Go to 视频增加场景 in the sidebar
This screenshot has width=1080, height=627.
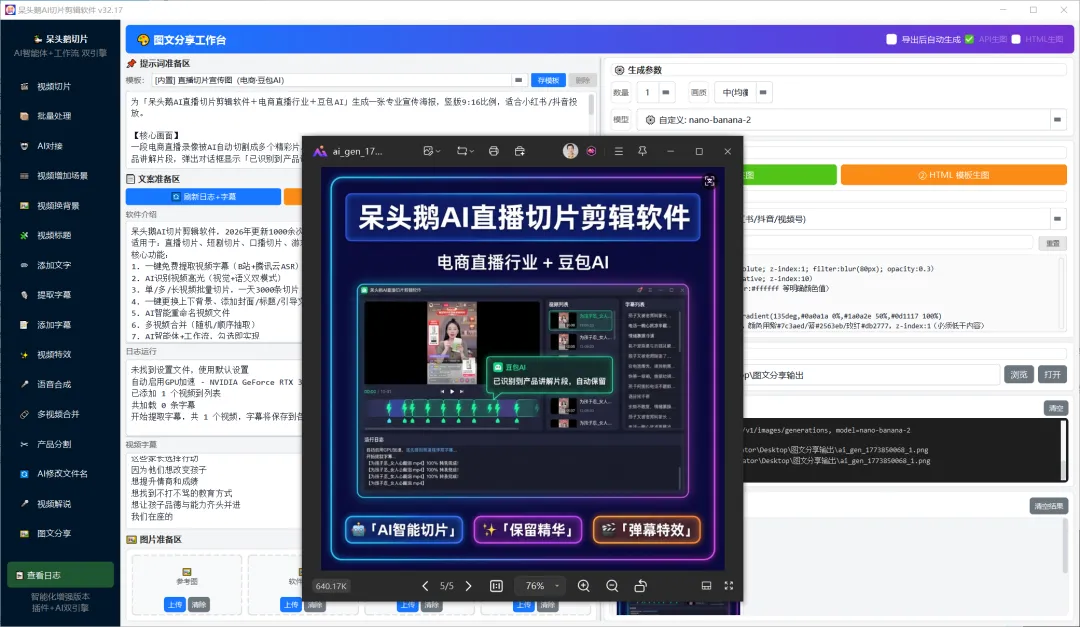(x=62, y=176)
